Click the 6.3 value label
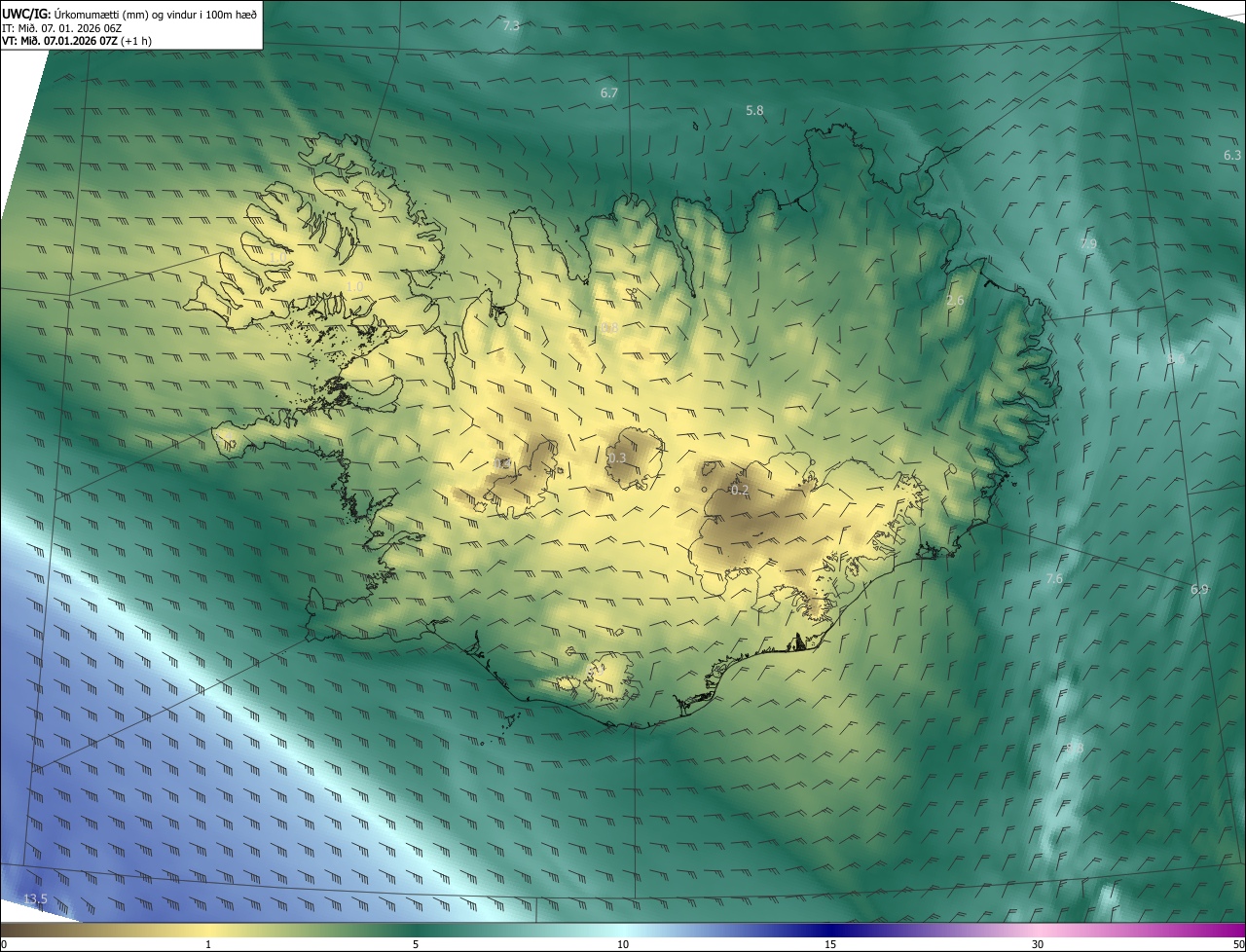1246x952 pixels. click(1232, 156)
